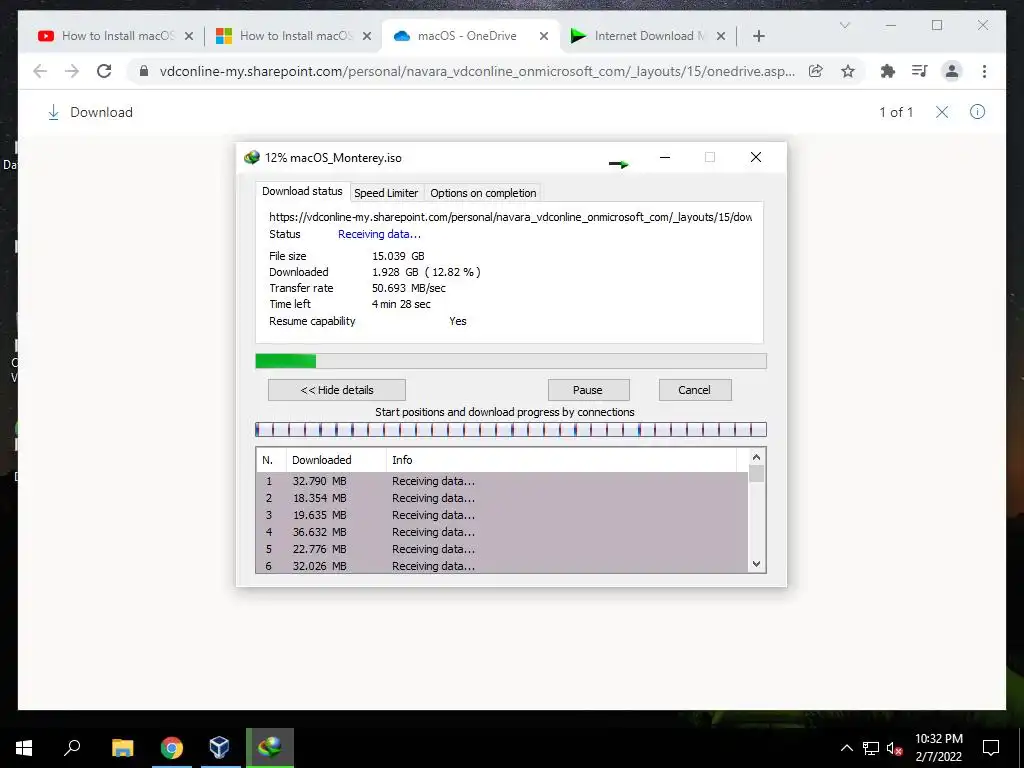
Task: Click the download URL text in the dialog
Action: click(x=511, y=217)
